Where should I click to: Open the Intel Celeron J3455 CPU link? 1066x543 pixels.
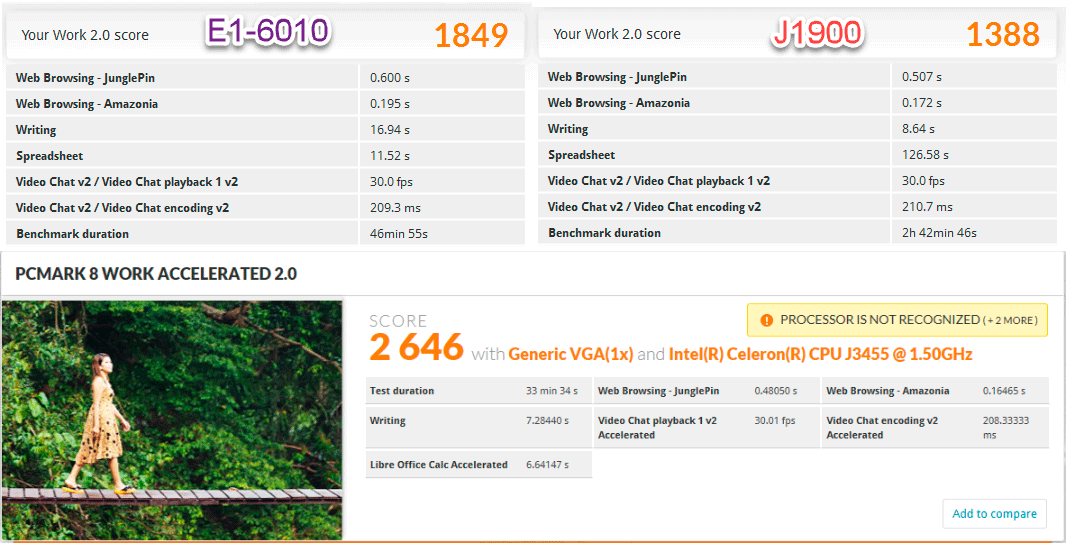pos(821,354)
